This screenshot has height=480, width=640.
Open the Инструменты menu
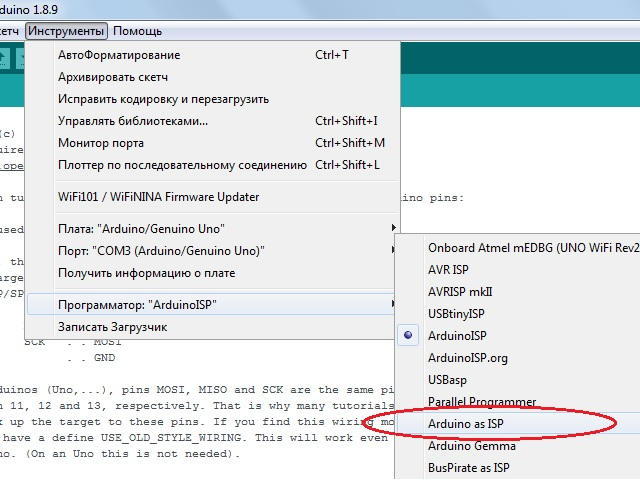pyautogui.click(x=66, y=31)
